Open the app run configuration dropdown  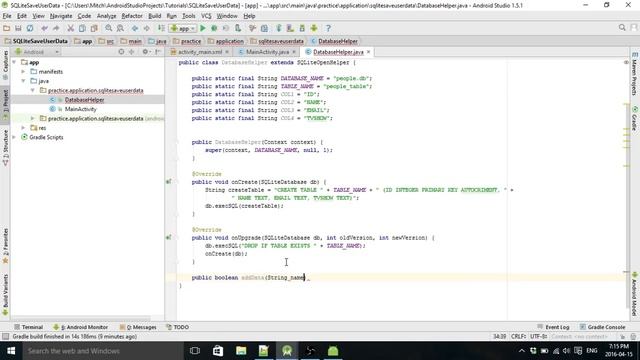183,28
